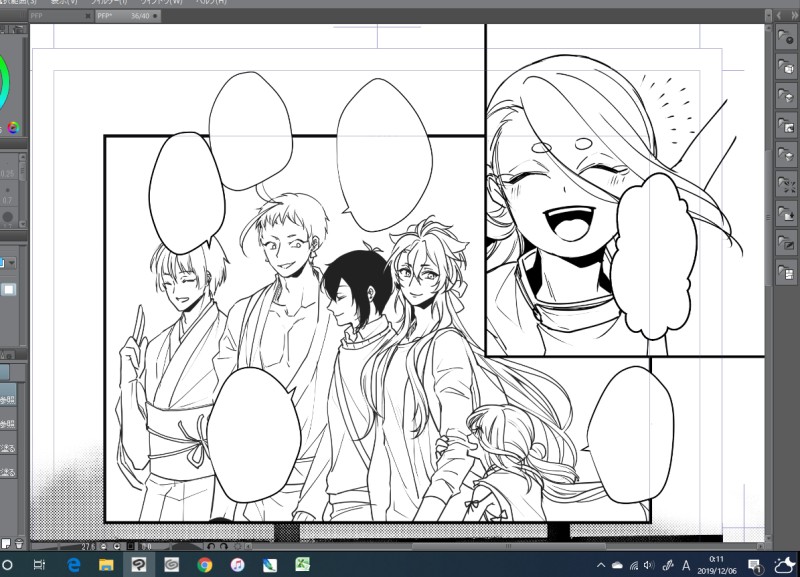Open the volume control in system tray
800x577 pixels.
point(649,565)
